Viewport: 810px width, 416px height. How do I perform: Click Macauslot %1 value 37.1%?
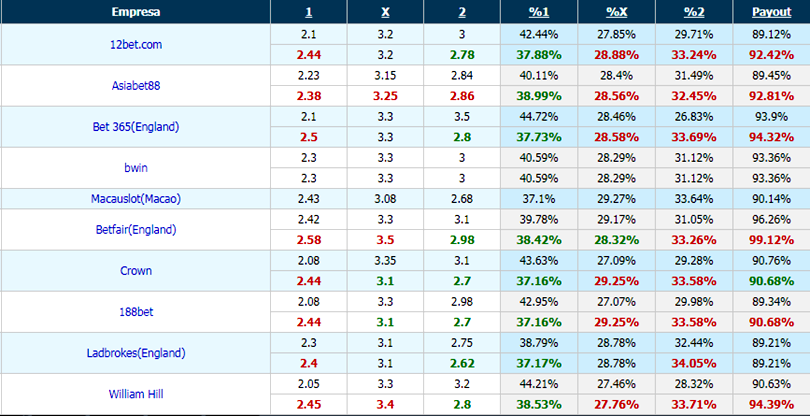click(539, 199)
